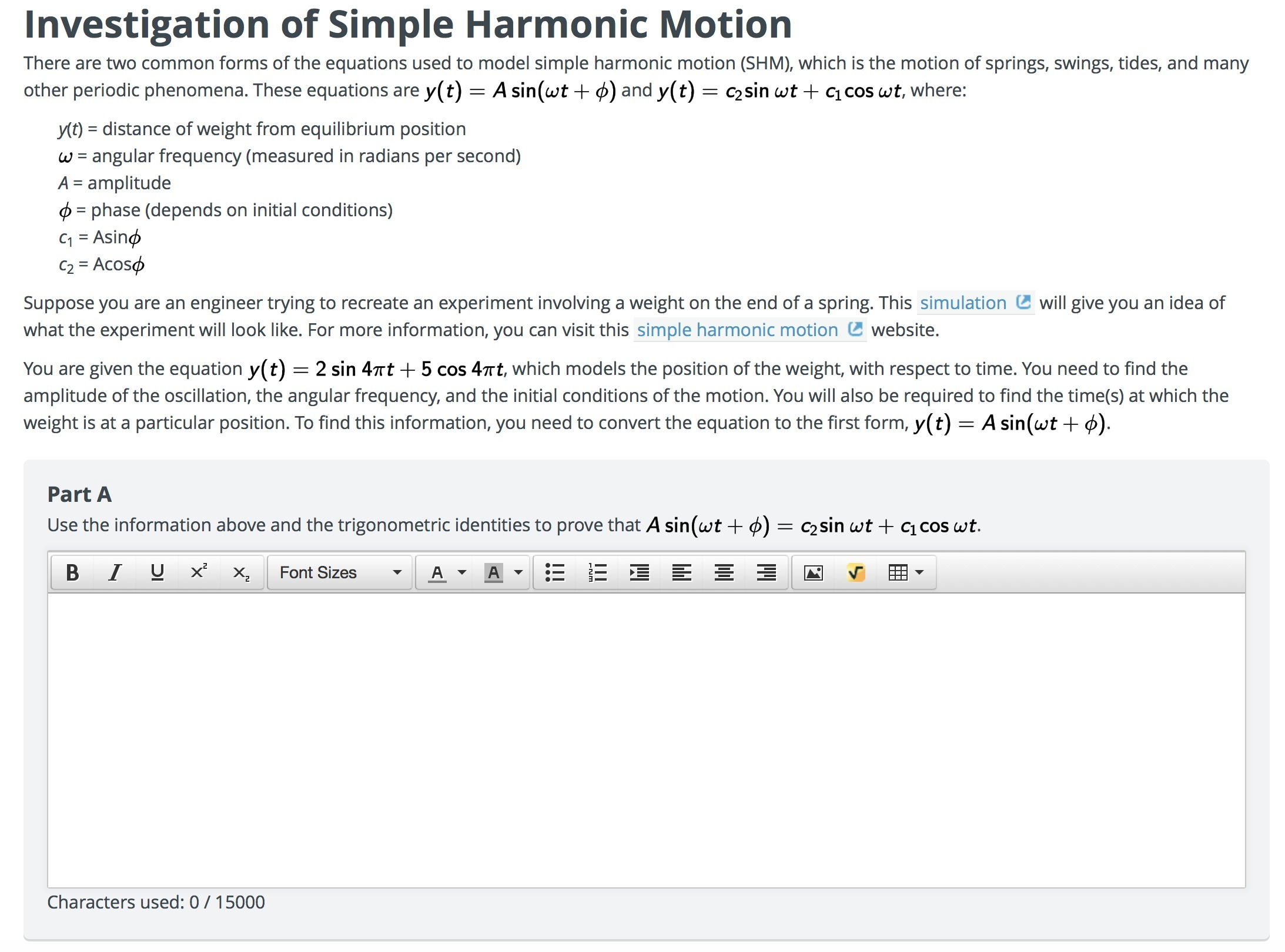The width and height of the screenshot is (1285, 952).
Task: Increase indent of paragraph
Action: (639, 572)
